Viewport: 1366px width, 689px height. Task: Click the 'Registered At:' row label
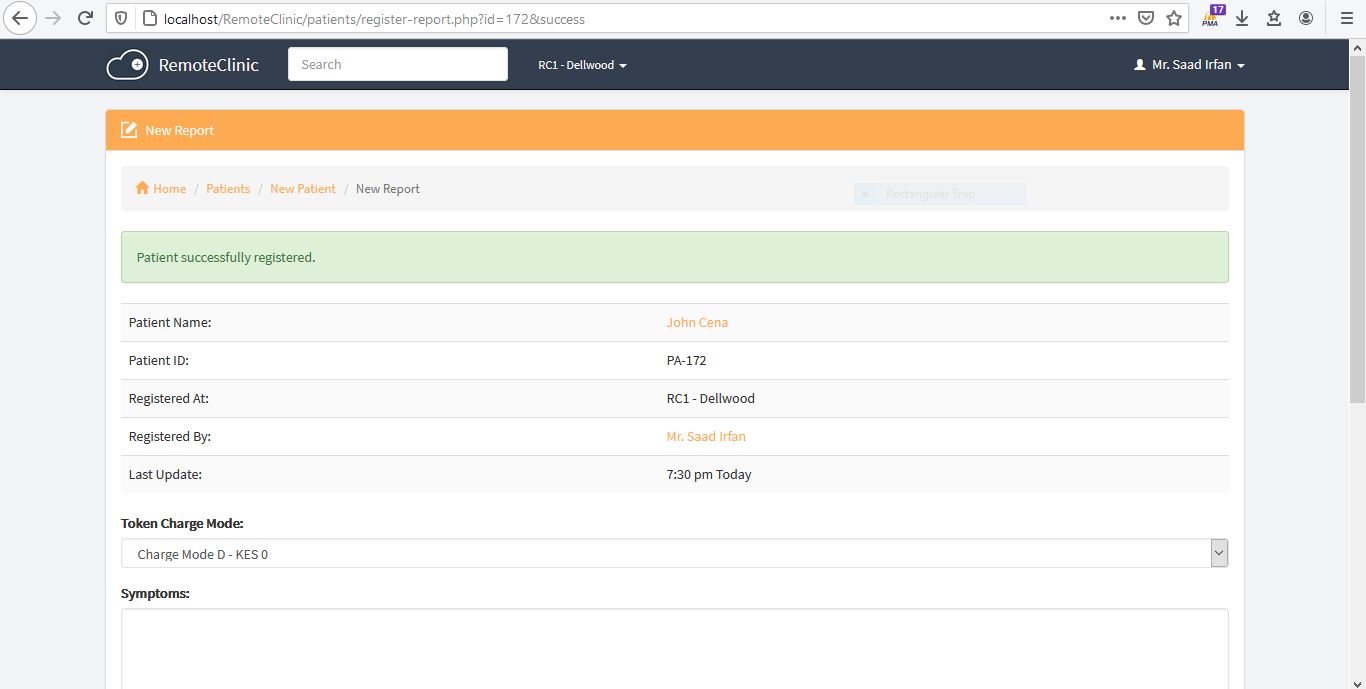click(169, 398)
